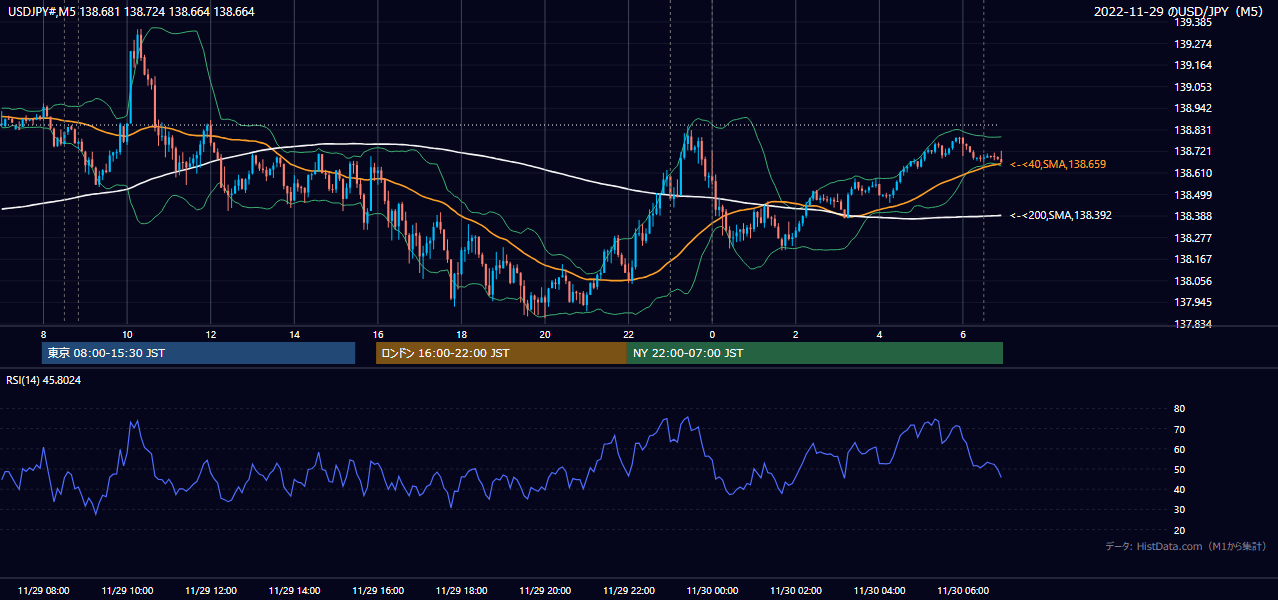Screen dimensions: 1278x600
Task: Click the 11/29 14:00 time label
Action: (294, 591)
